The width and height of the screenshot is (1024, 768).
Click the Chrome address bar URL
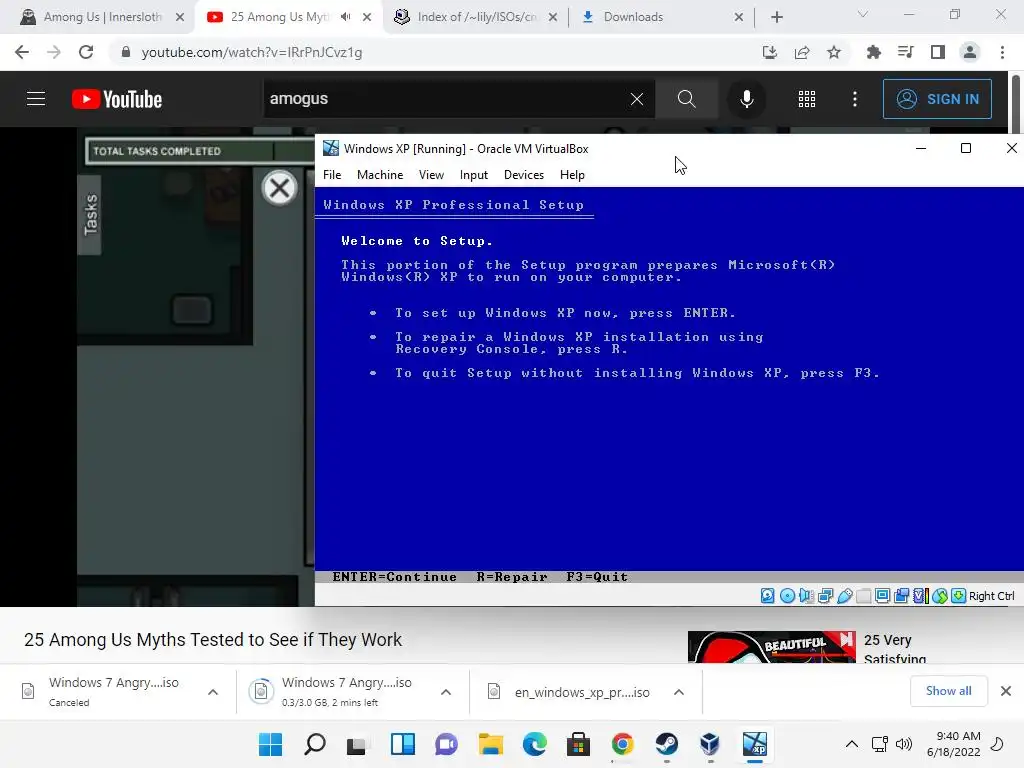click(251, 52)
